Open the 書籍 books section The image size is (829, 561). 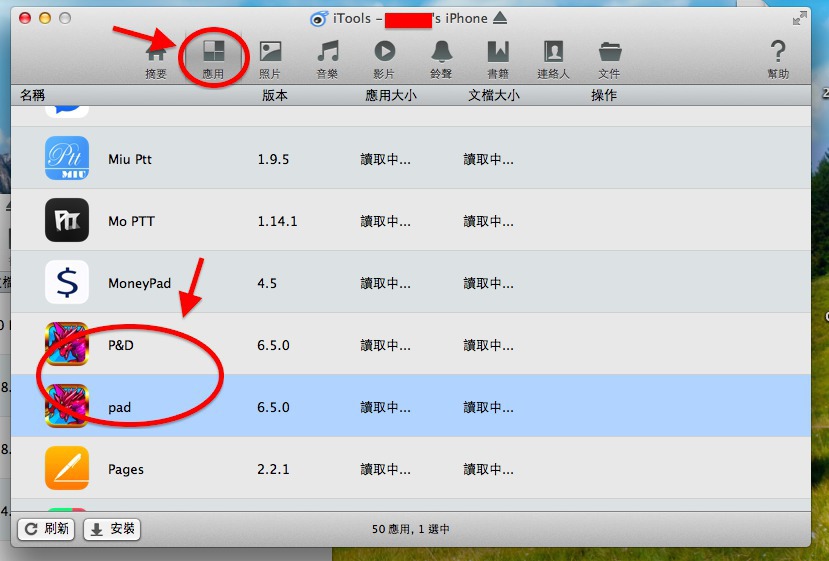[498, 59]
